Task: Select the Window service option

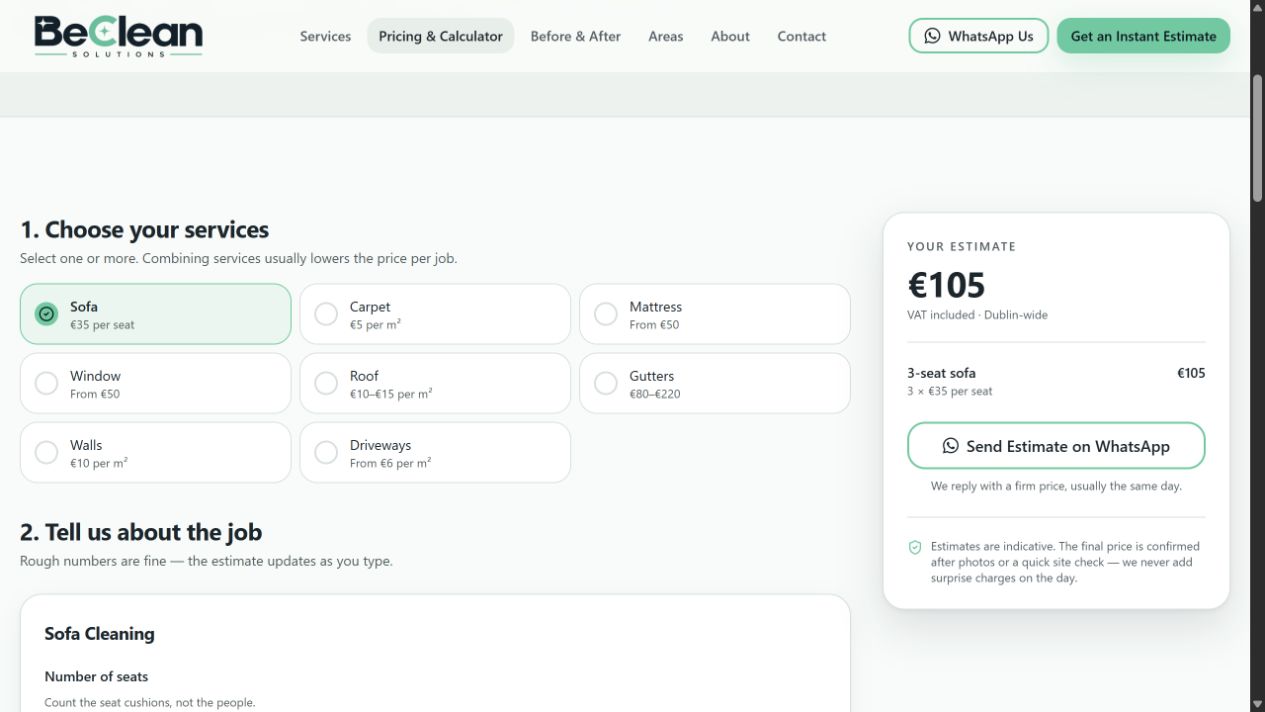Action: click(x=155, y=383)
